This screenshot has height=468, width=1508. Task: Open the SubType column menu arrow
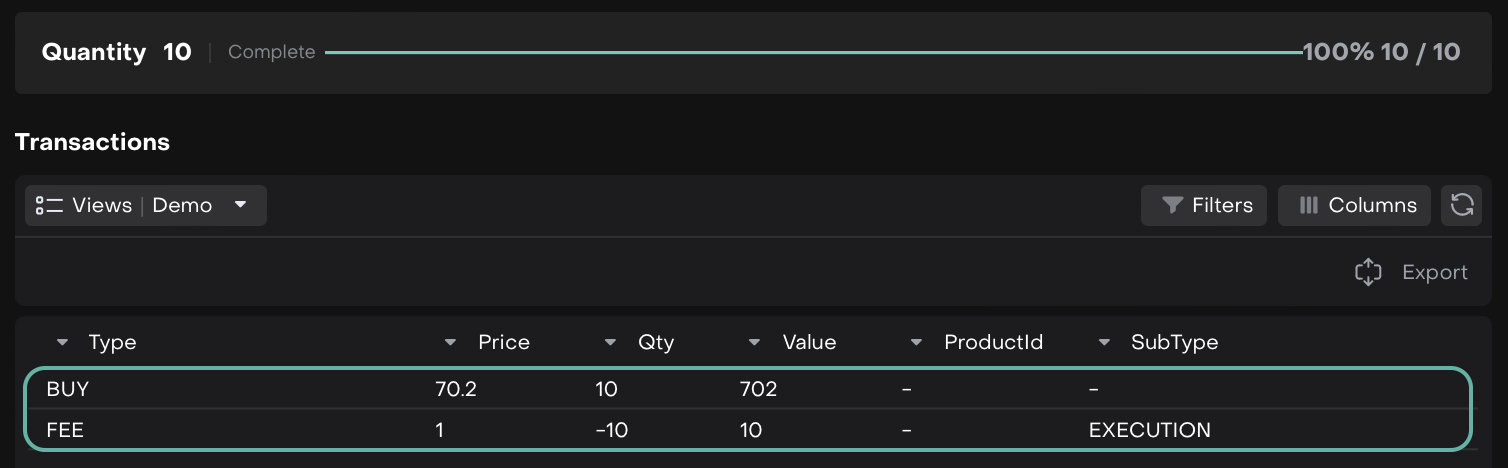(x=1104, y=342)
